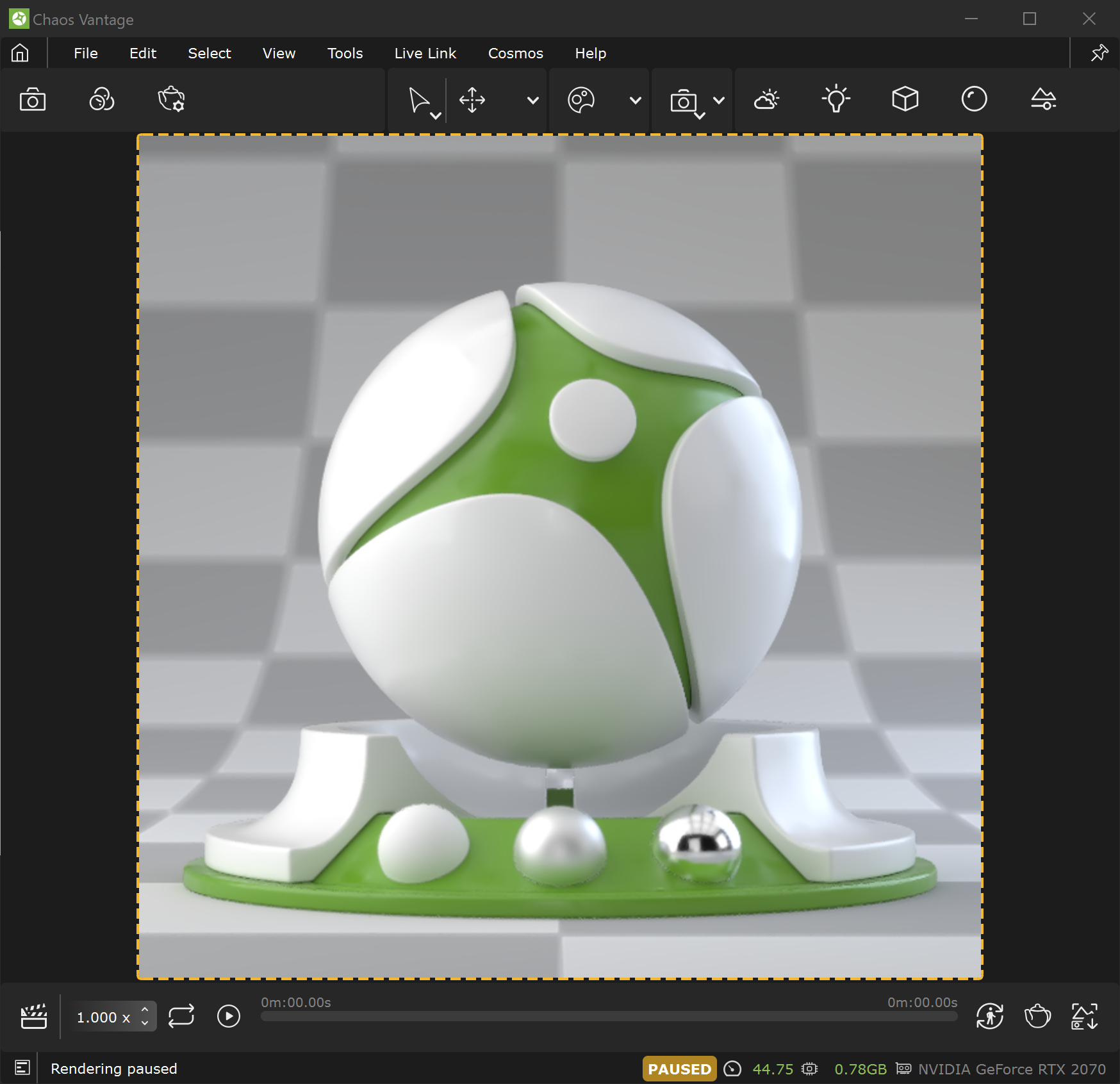This screenshot has height=1084, width=1120.
Task: Click the Chaos Vantage logo icon
Action: 19,19
